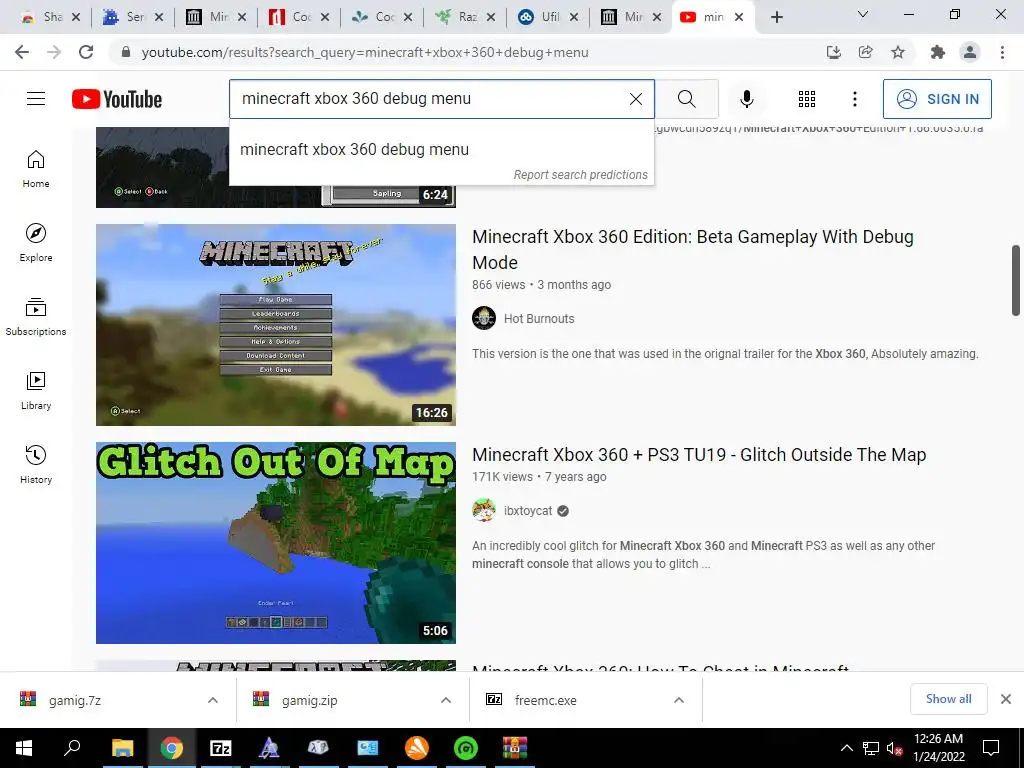This screenshot has width=1024, height=768.
Task: Open the tab search dropdown arrow
Action: [x=862, y=14]
